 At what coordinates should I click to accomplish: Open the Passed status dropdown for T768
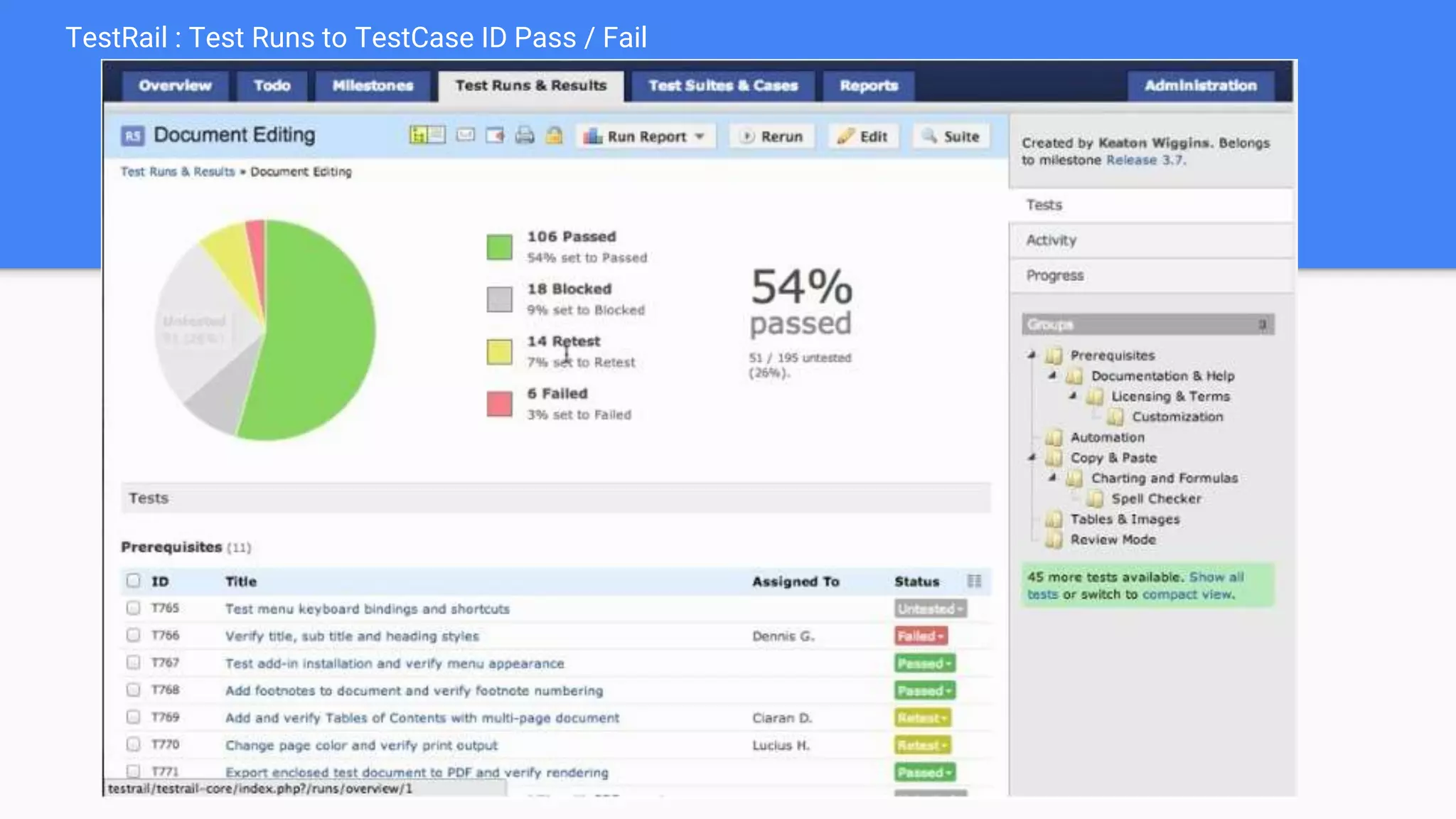point(924,691)
